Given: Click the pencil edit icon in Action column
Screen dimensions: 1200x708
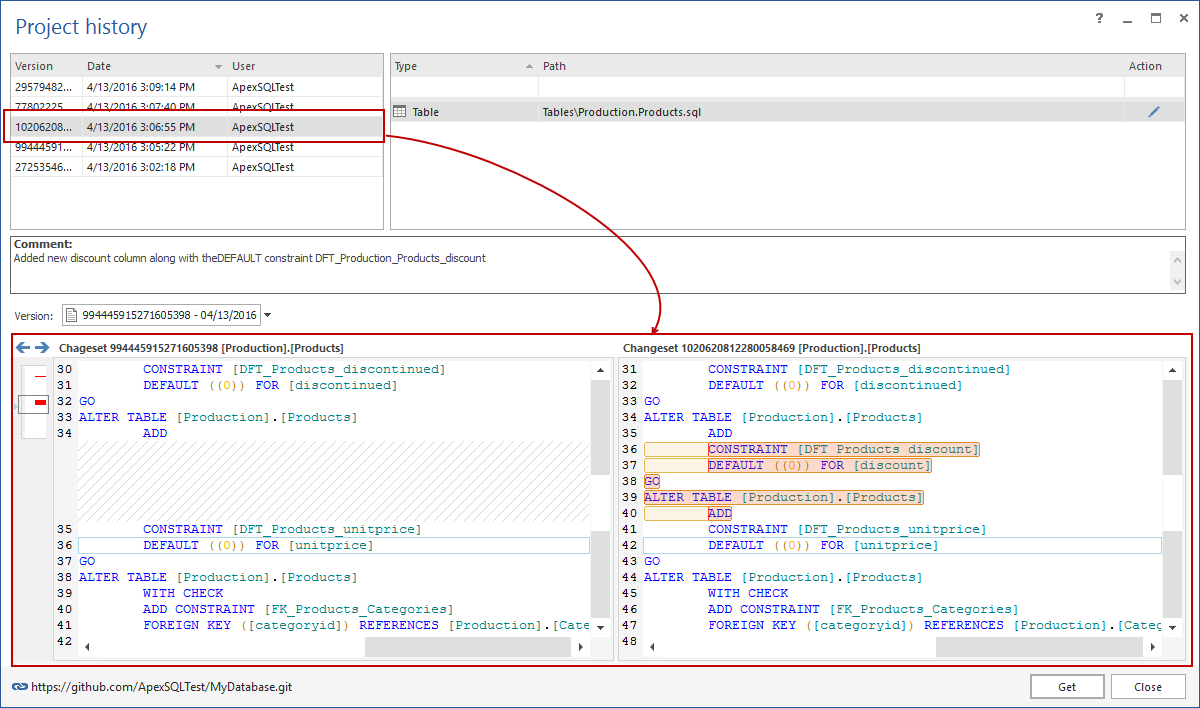Looking at the screenshot, I should coord(1154,112).
